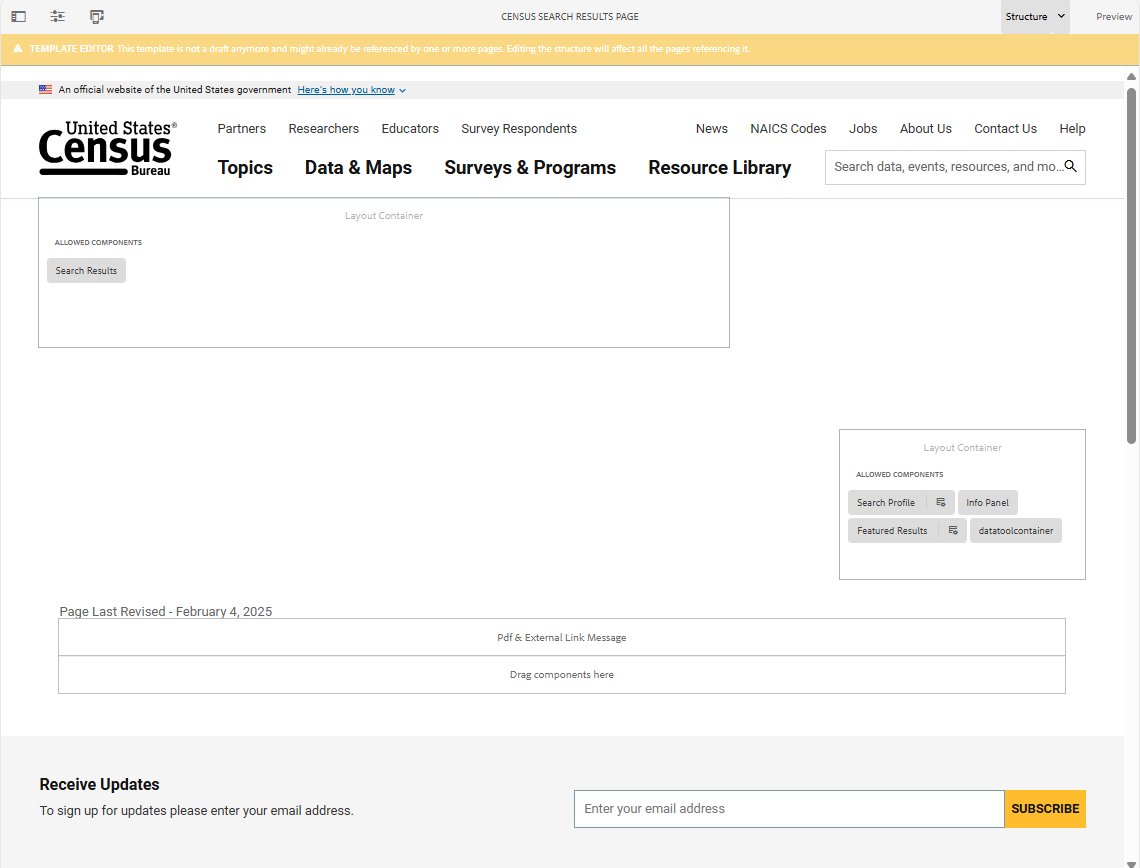The image size is (1140, 868).
Task: Toggle the side panel icon
Action: (18, 16)
